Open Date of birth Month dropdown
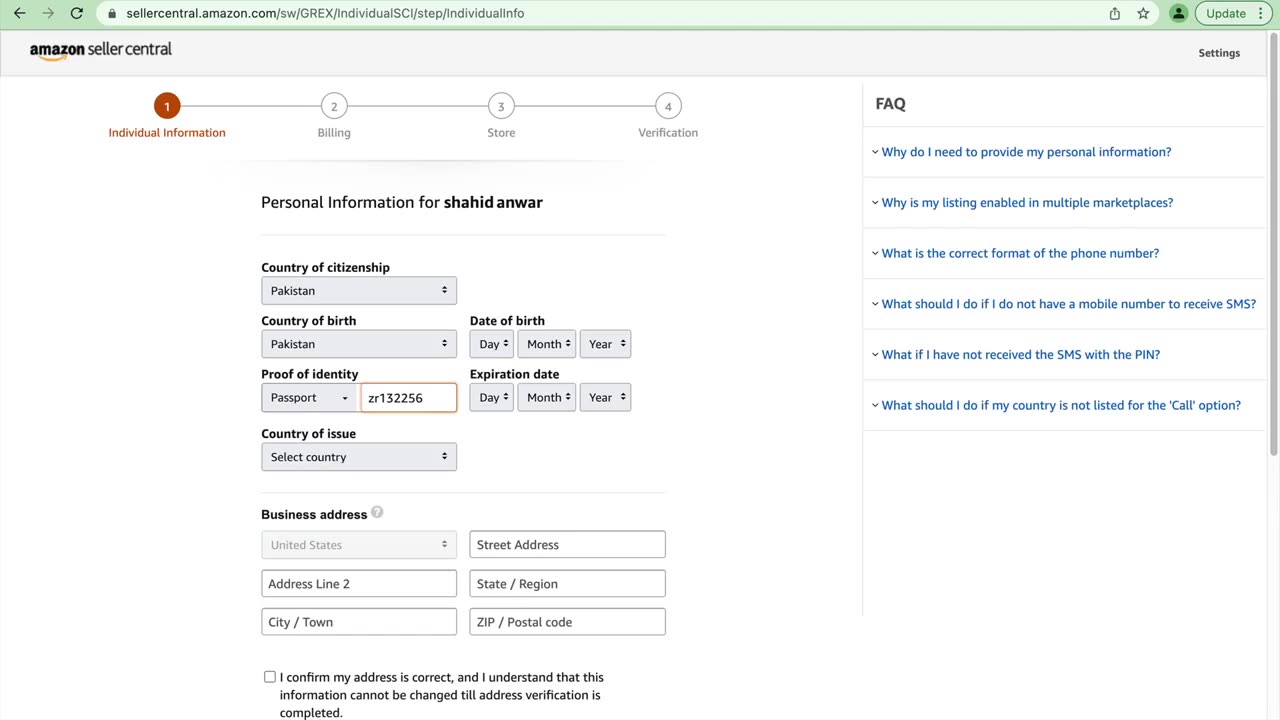Image resolution: width=1280 pixels, height=720 pixels. click(547, 344)
